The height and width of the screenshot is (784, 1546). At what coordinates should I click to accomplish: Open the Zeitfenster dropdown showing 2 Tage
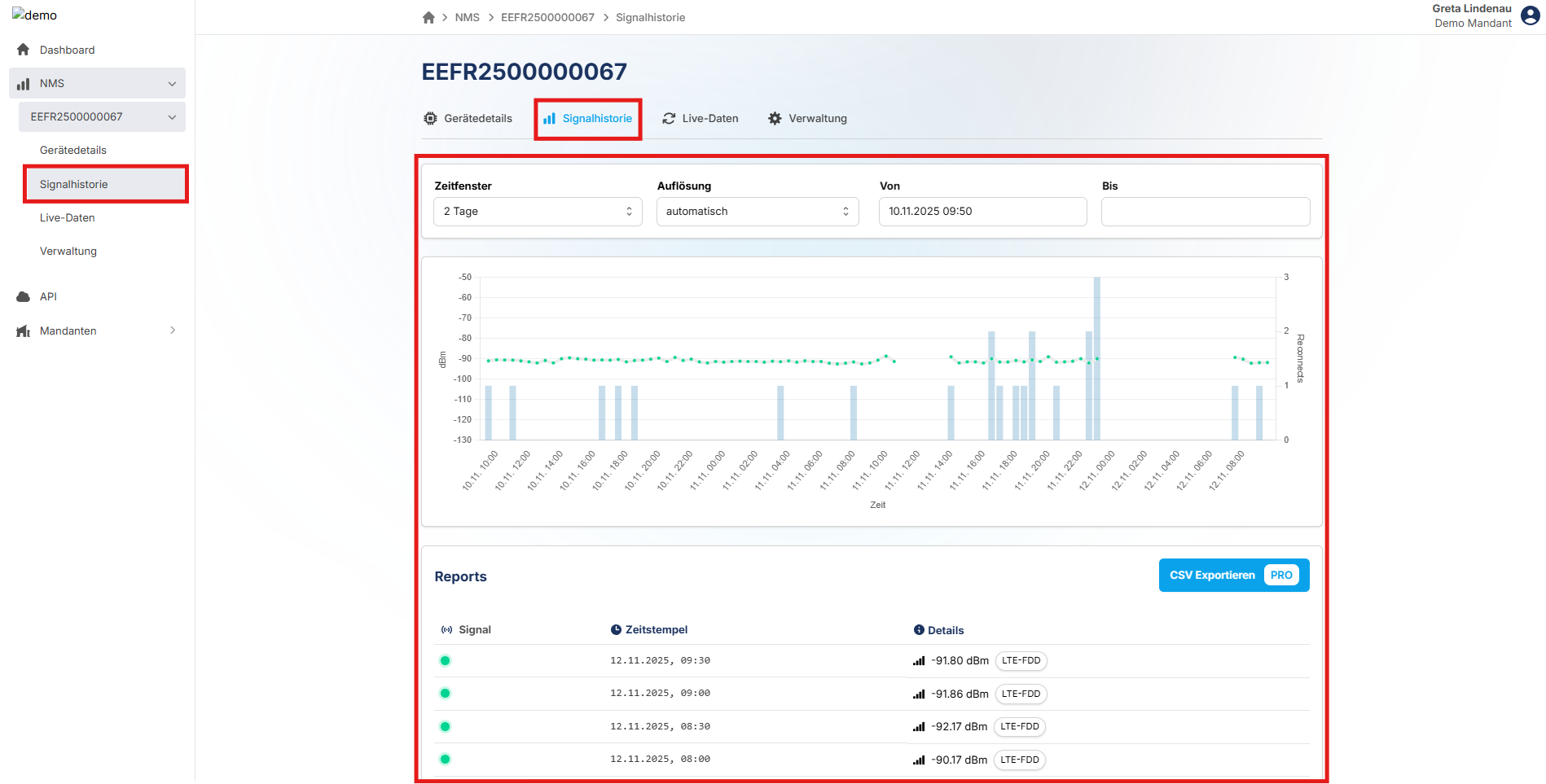tap(538, 212)
